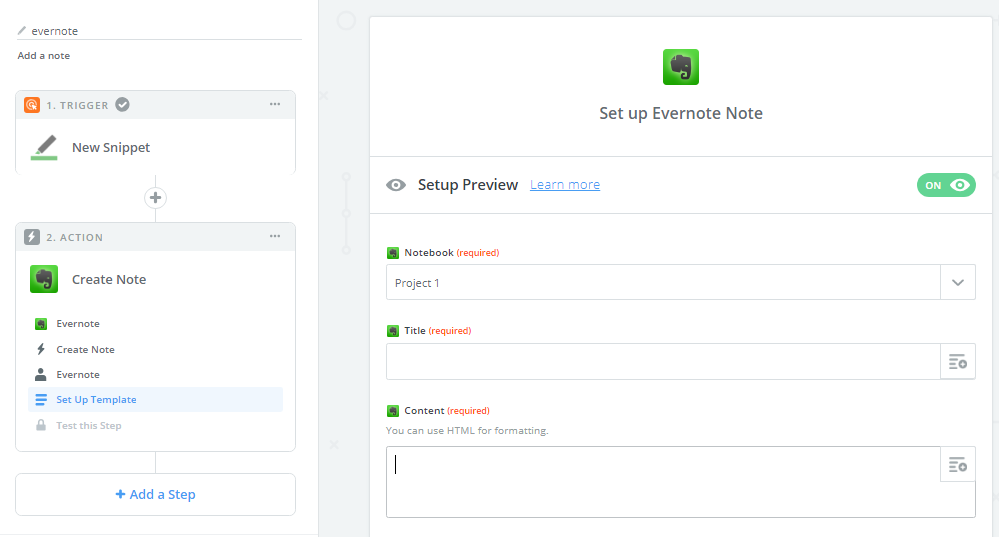Select Set Up Template step

point(96,400)
